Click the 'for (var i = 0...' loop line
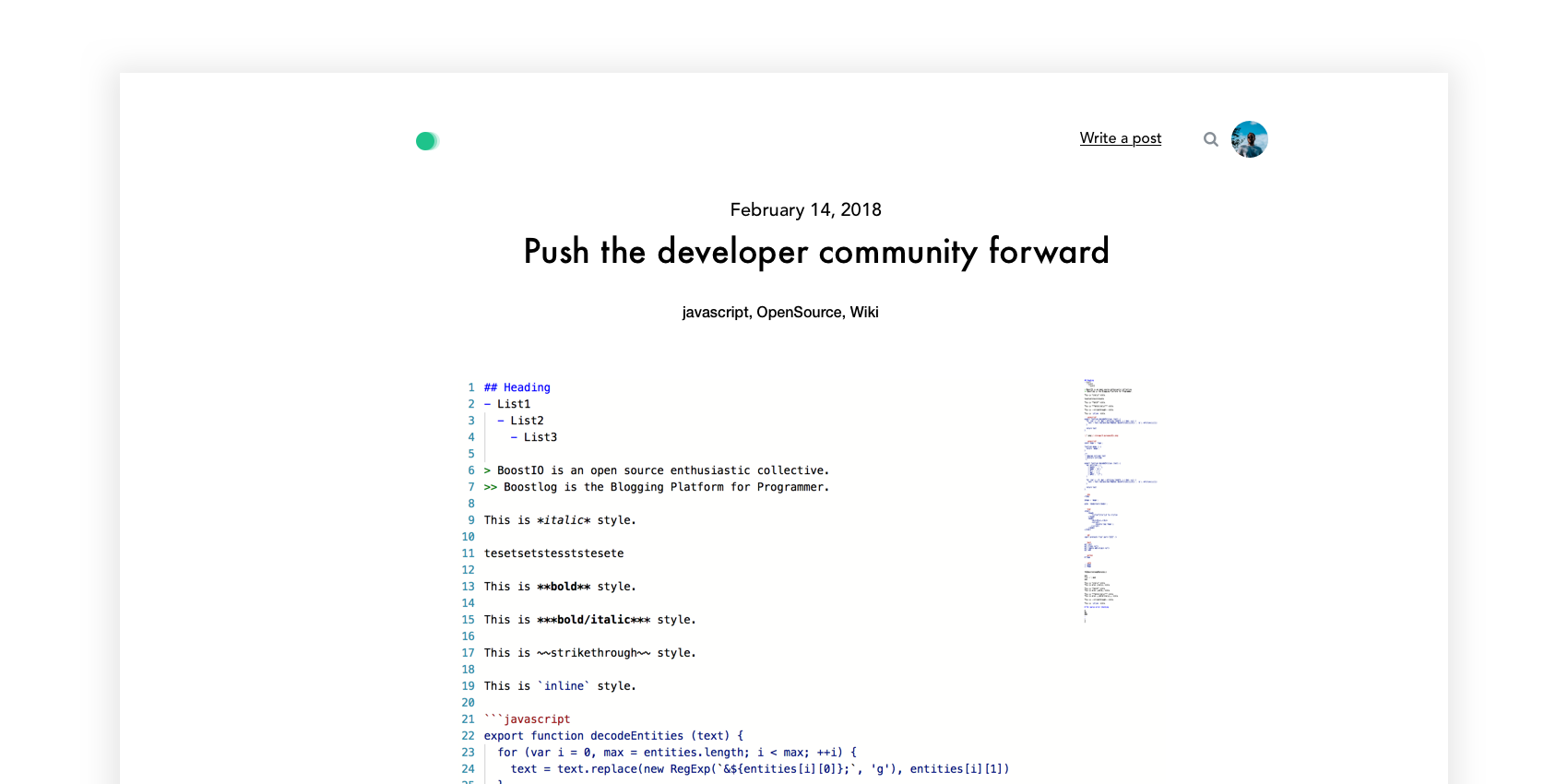 point(677,753)
